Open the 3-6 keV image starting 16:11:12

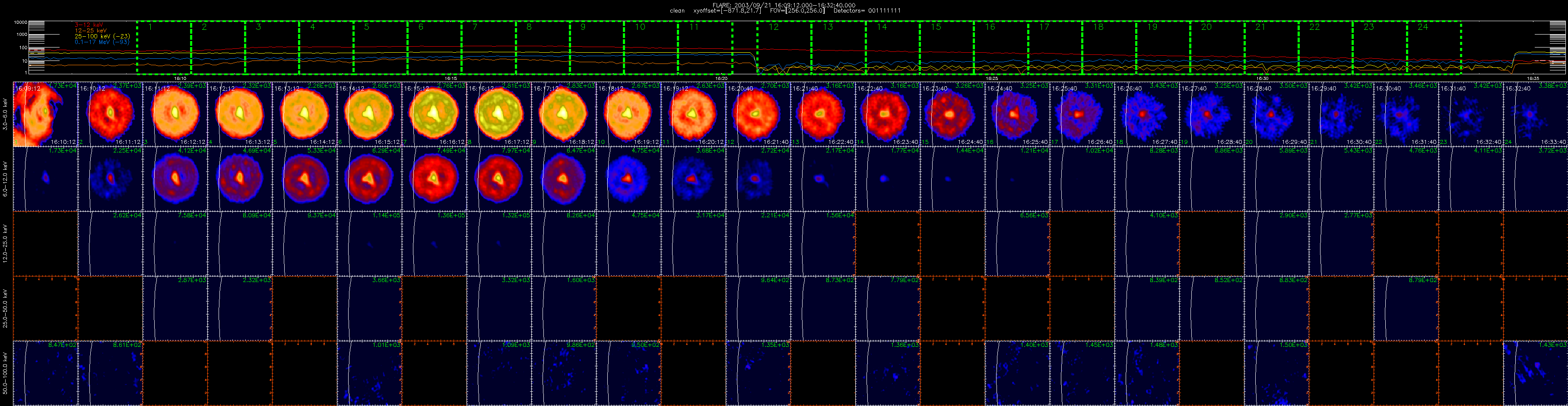175,114
